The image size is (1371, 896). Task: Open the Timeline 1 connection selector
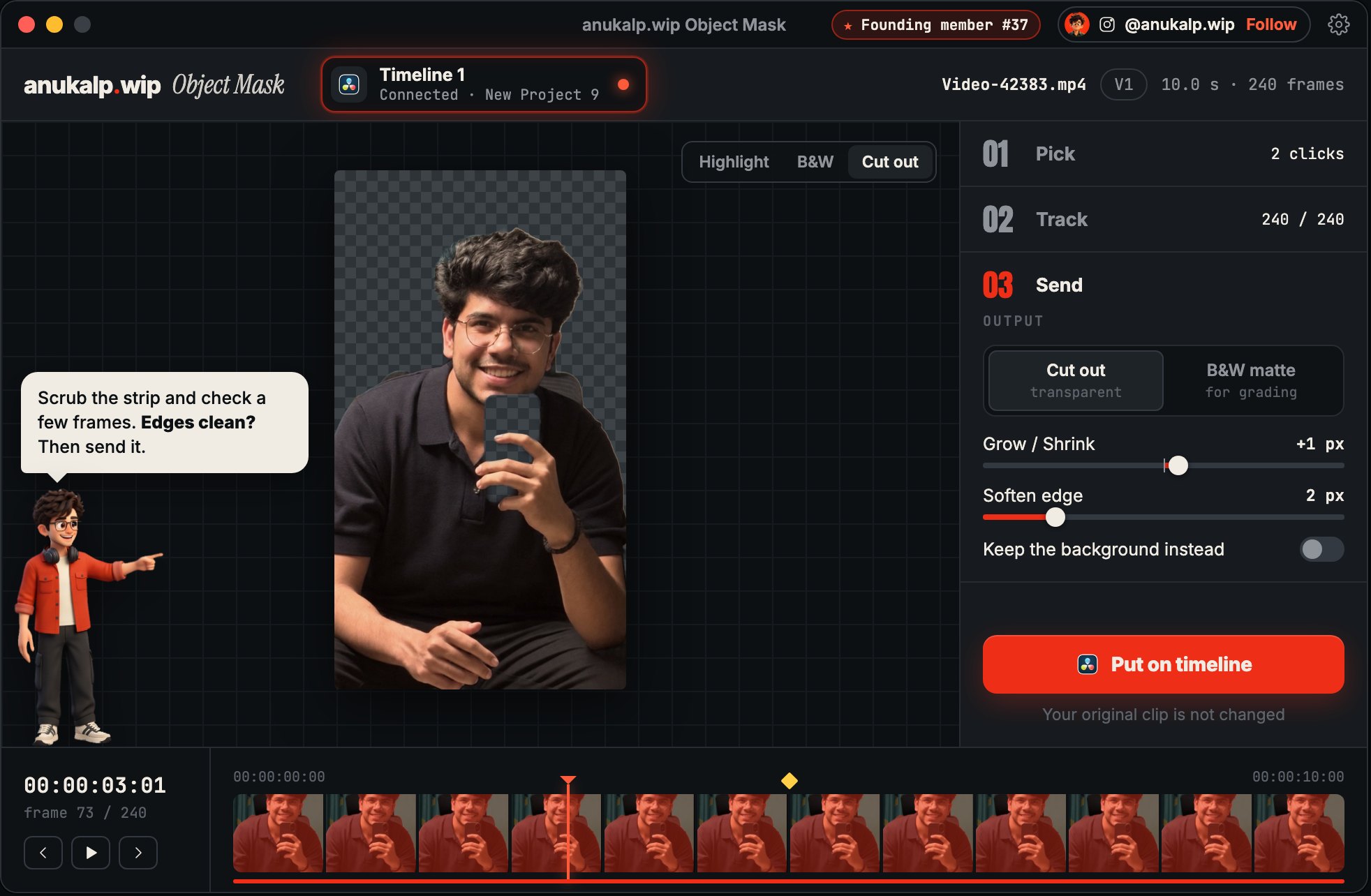pyautogui.click(x=484, y=84)
